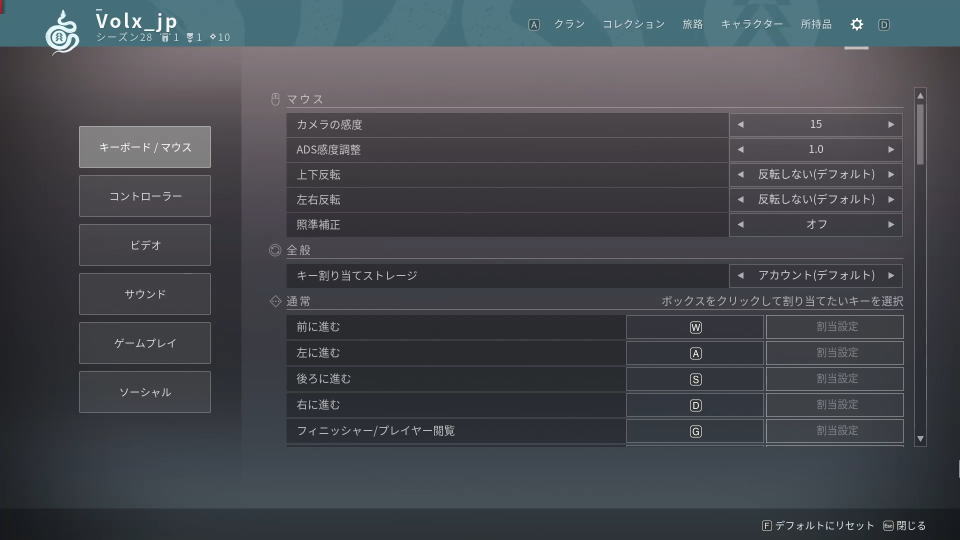Increase ADS感度調整 with right arrow
The height and width of the screenshot is (540, 960).
(x=891, y=149)
